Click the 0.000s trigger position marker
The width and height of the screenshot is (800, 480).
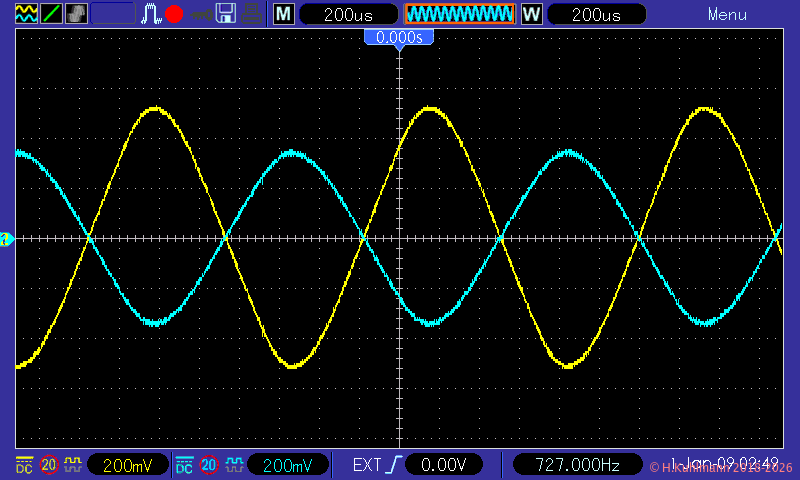(399, 37)
